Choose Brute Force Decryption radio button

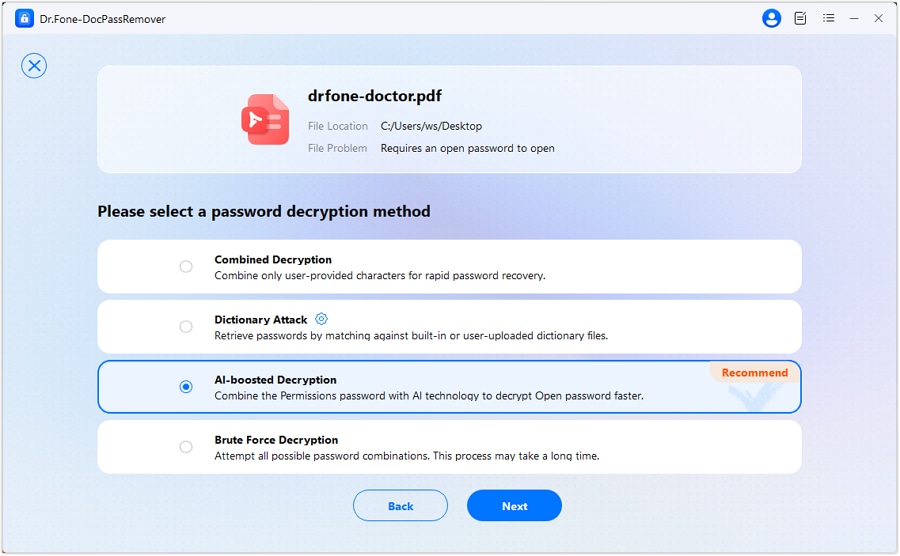click(186, 447)
